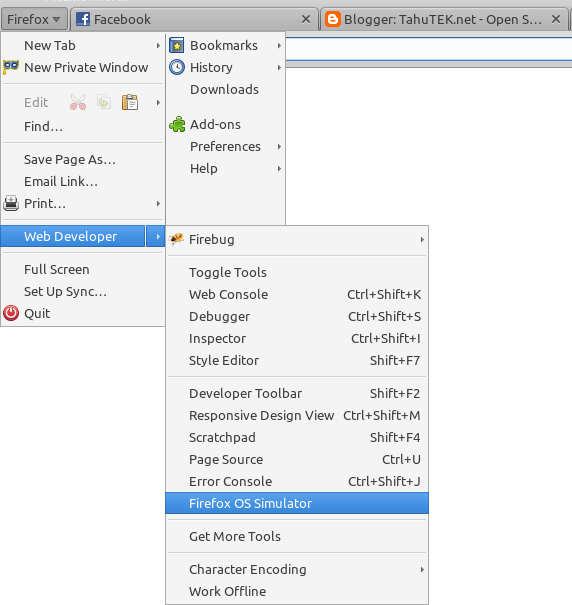Select Firebug in Web Developer submenu
This screenshot has width=572, height=605.
pos(297,240)
